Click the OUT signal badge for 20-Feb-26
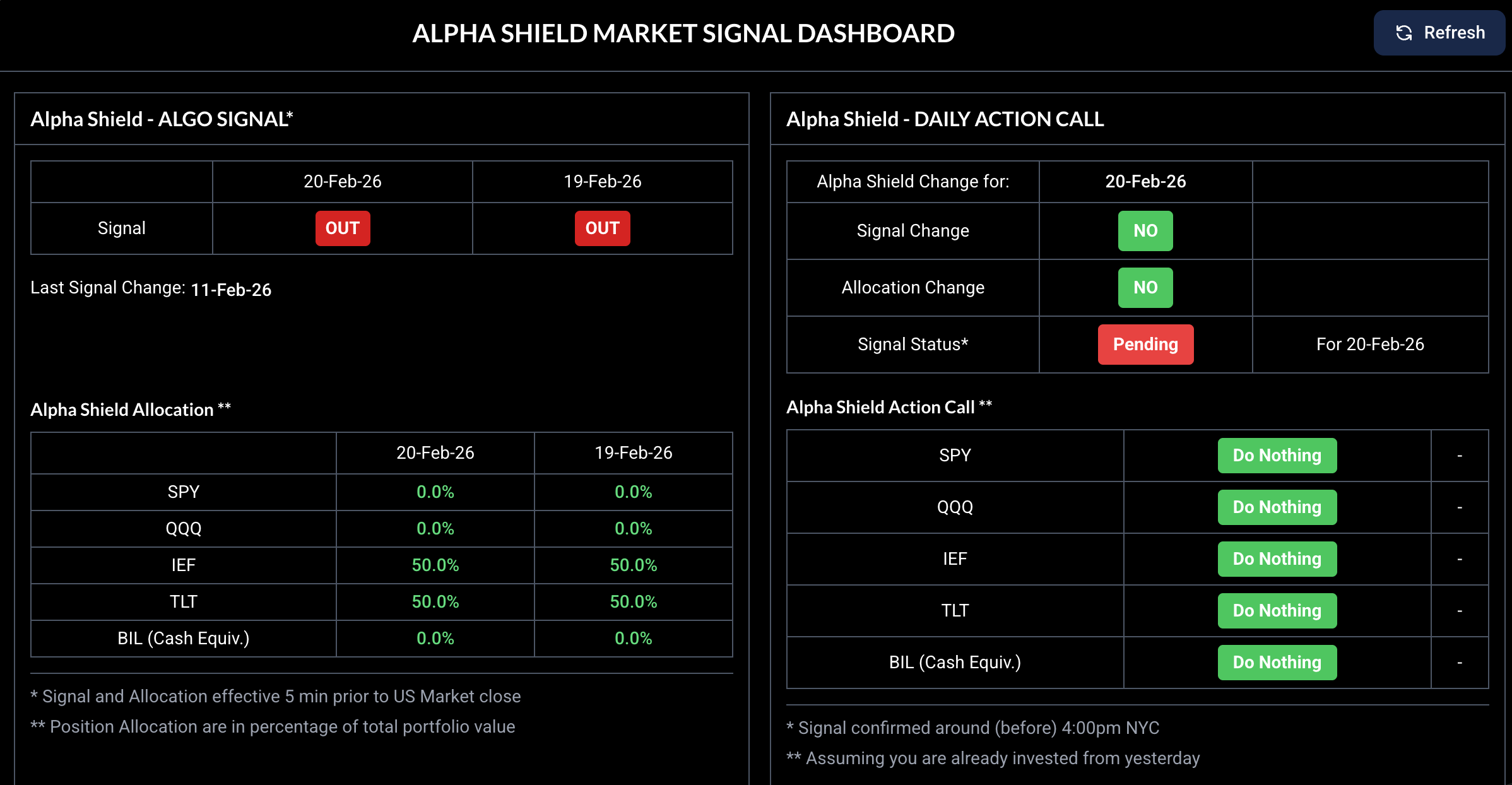The width and height of the screenshot is (1512, 785). (342, 228)
